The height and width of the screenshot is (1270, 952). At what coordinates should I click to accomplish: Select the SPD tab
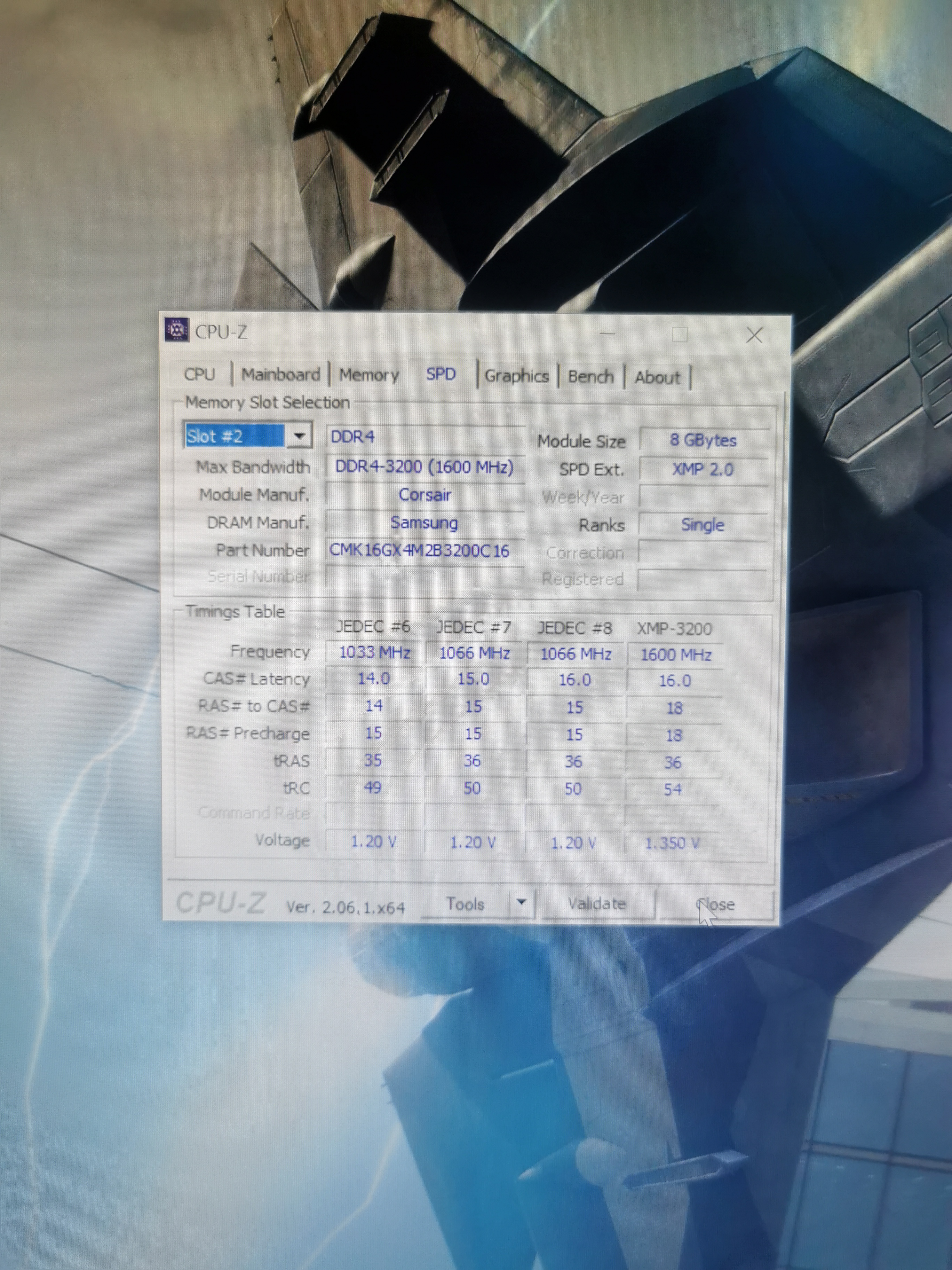[441, 374]
